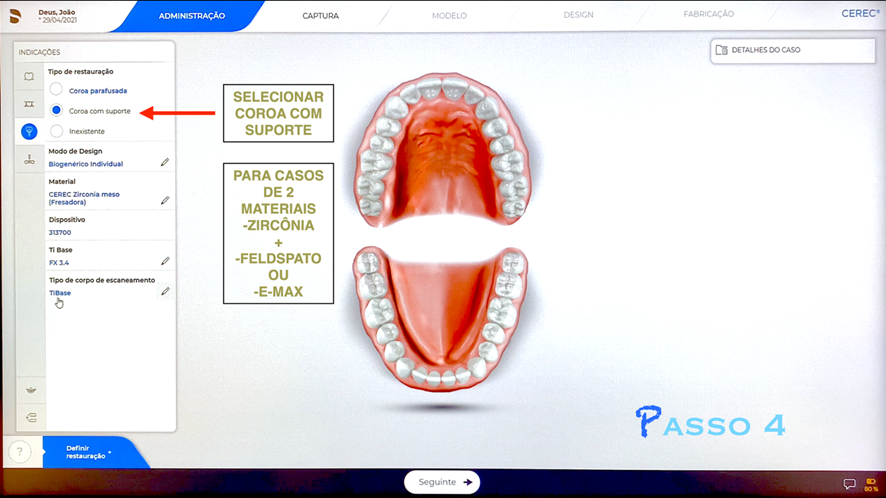Click the battery level indicator icon
This screenshot has height=498, width=886.
click(x=871, y=482)
